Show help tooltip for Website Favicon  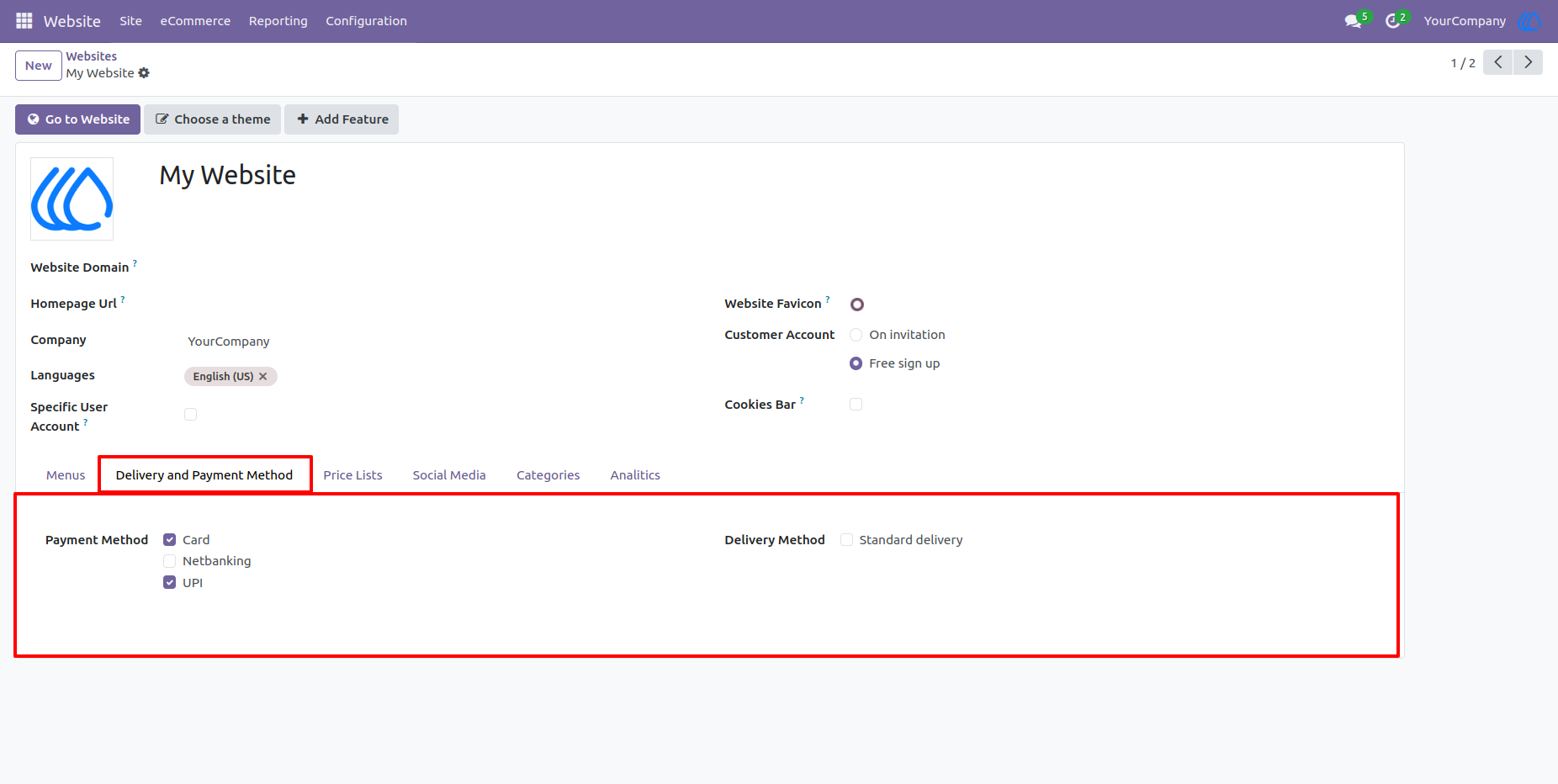coord(828,299)
